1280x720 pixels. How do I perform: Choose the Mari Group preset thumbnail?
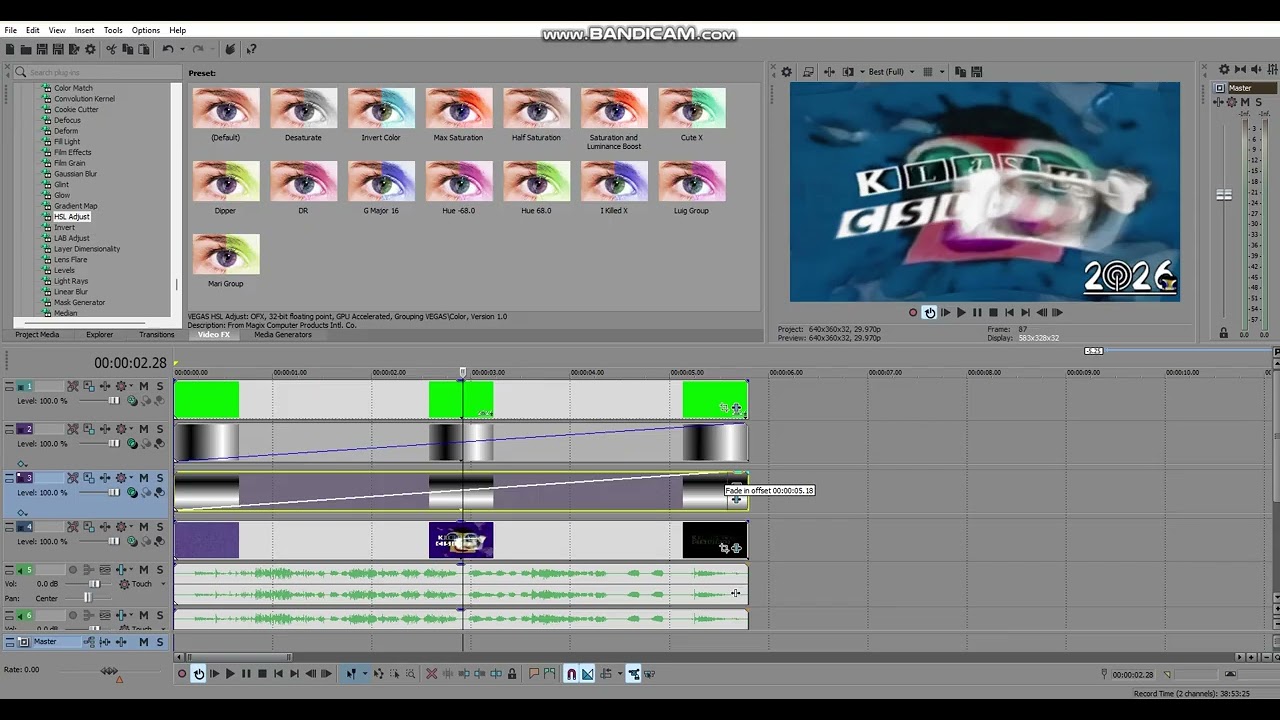coord(226,254)
